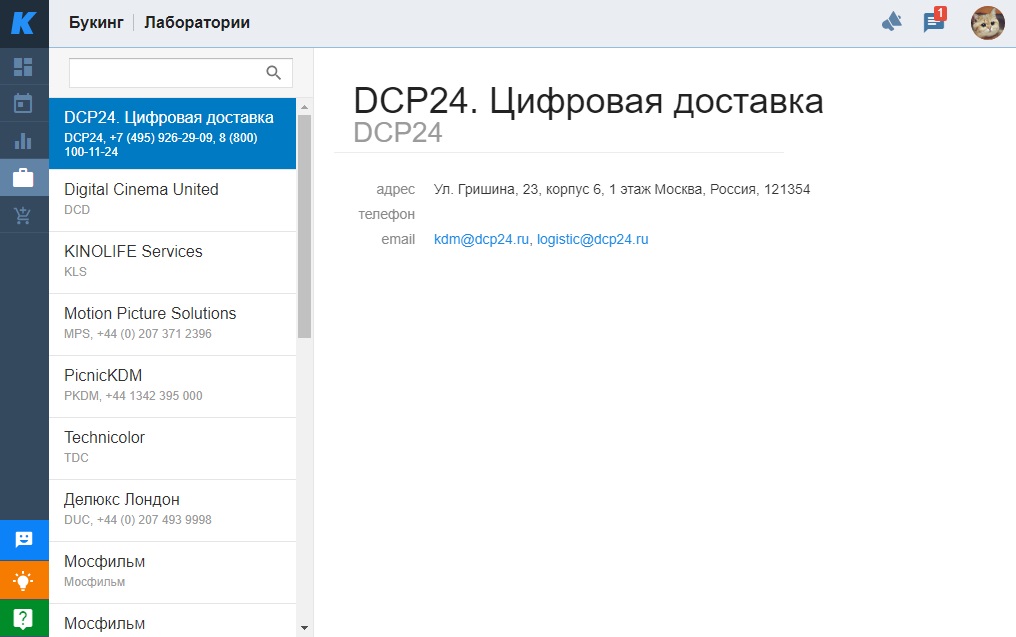This screenshot has width=1016, height=637.
Task: Click the address text Ул. Гришина, 23
Action: pos(621,189)
